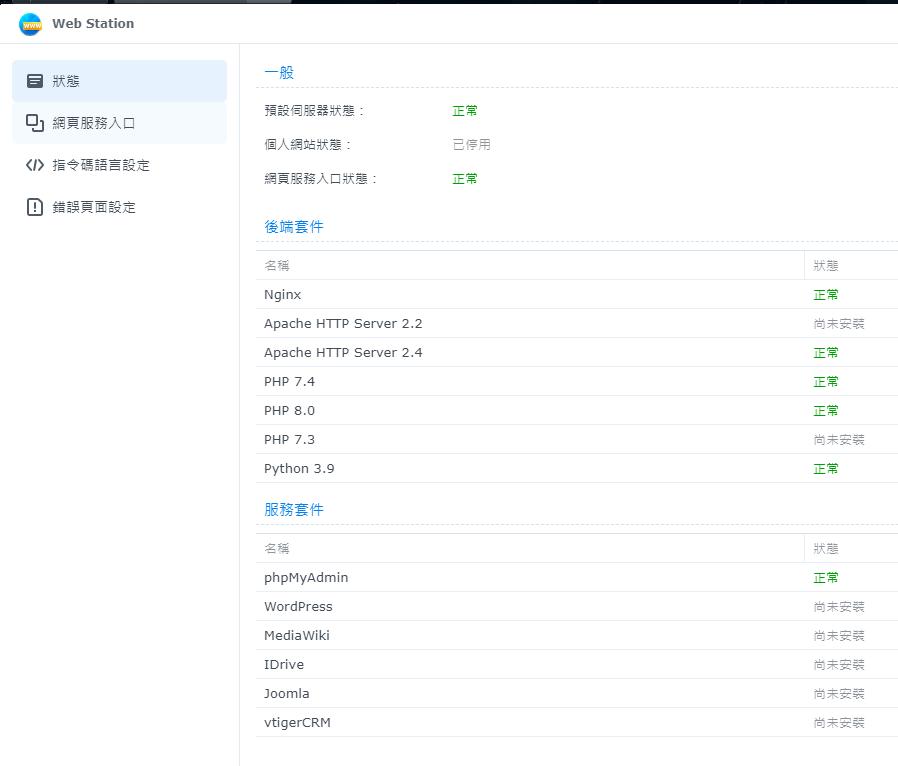The image size is (898, 766).
Task: Select the WordPress row
Action: (577, 607)
